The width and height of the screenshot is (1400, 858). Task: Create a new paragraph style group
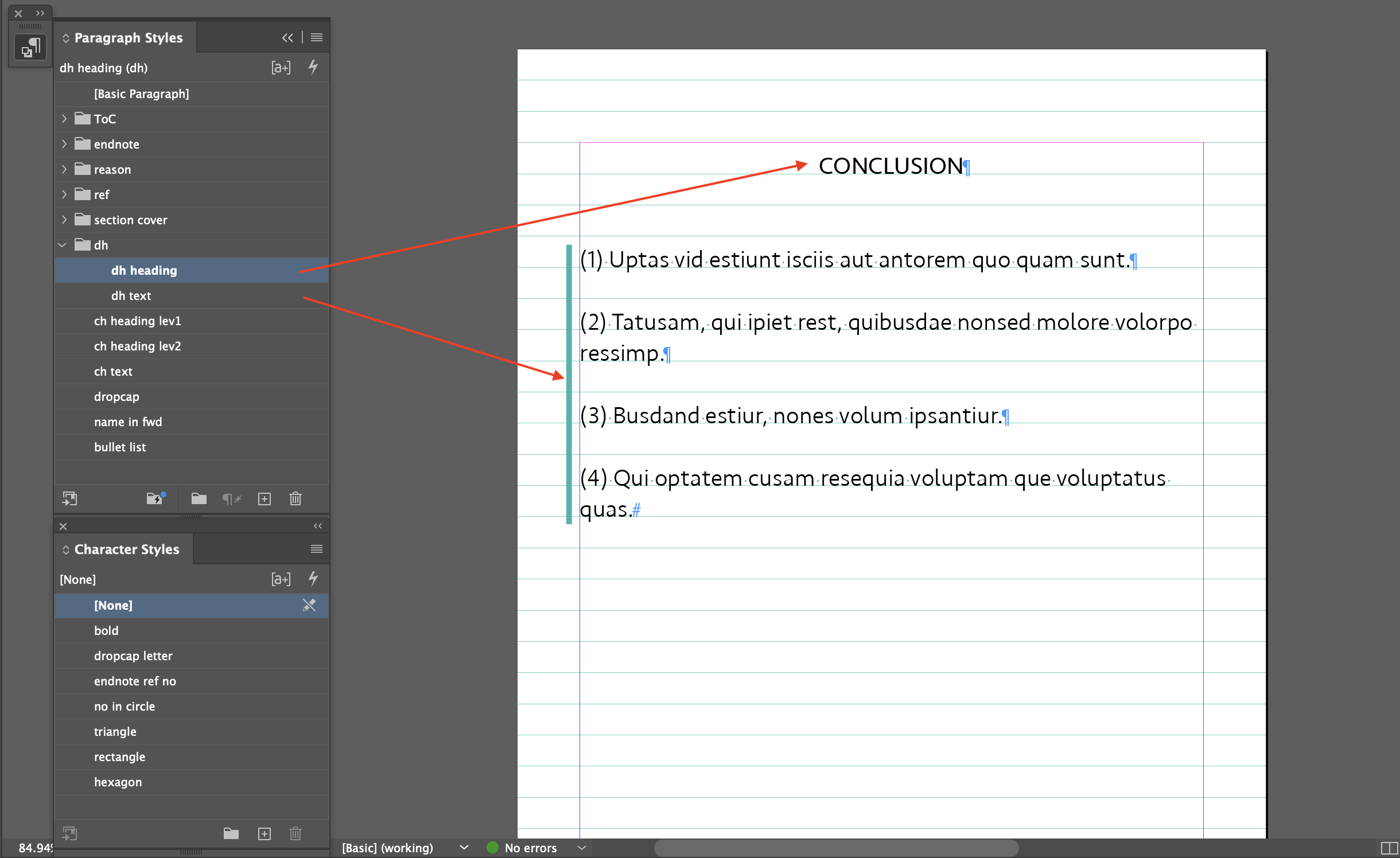tap(199, 498)
